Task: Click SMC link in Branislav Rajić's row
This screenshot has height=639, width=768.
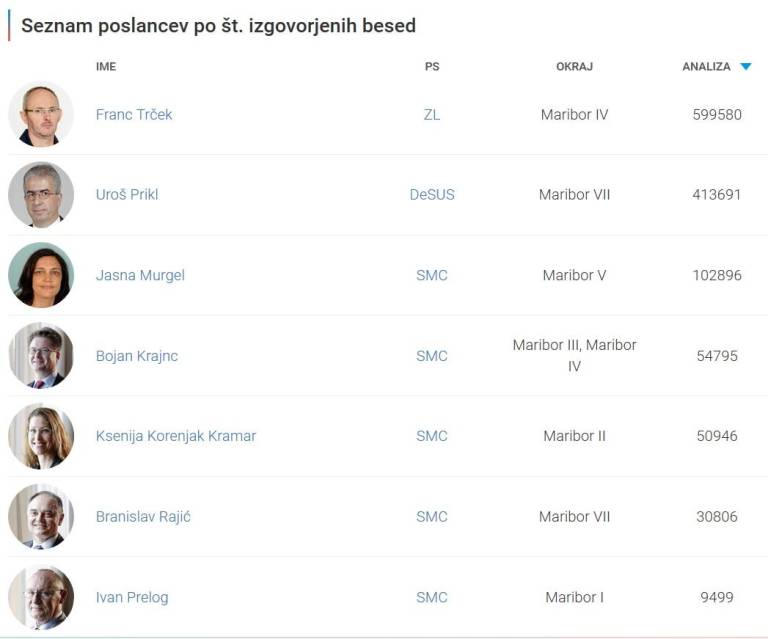Action: click(432, 517)
